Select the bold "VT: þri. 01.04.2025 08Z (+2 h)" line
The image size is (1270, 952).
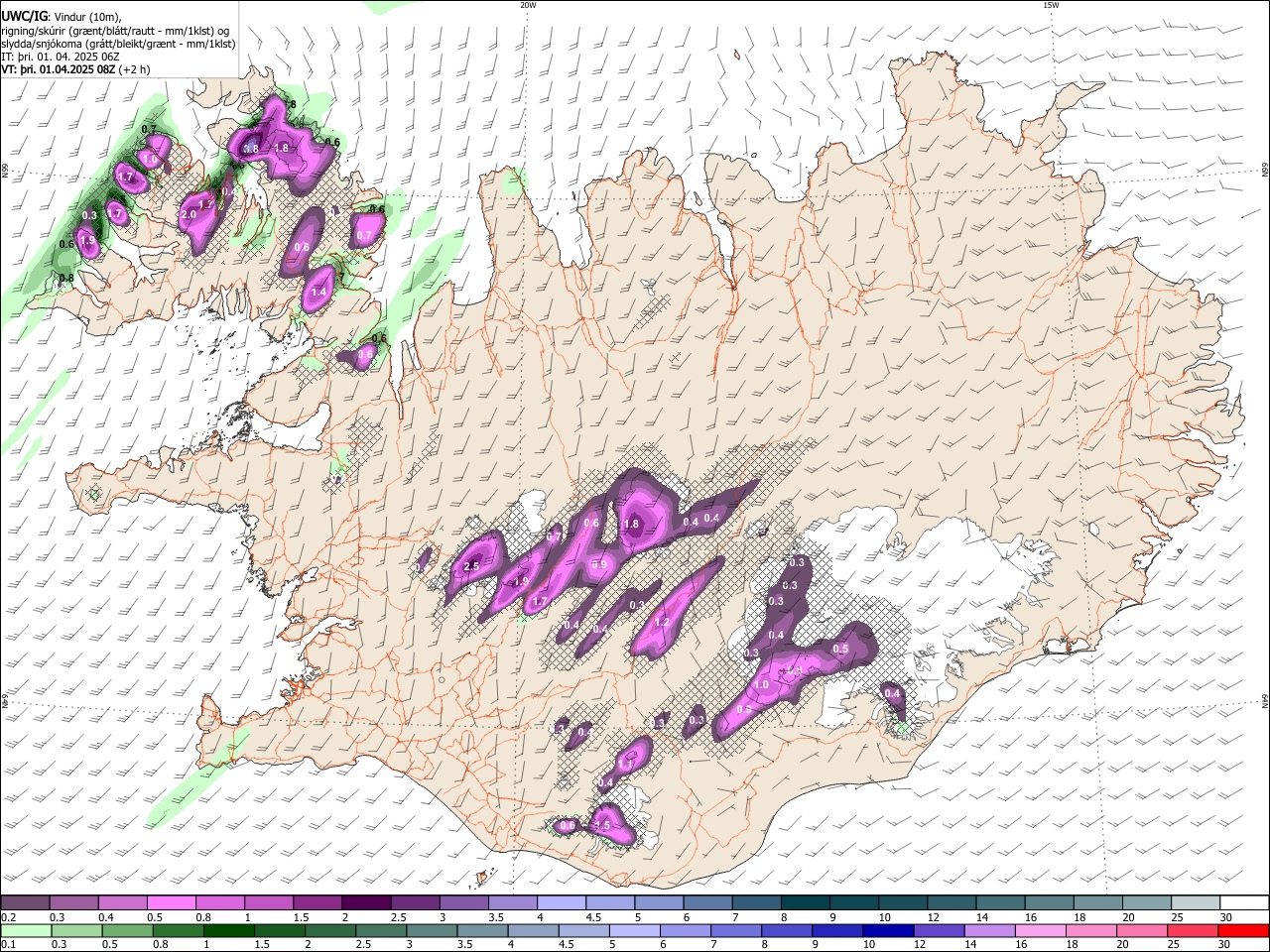pos(76,69)
